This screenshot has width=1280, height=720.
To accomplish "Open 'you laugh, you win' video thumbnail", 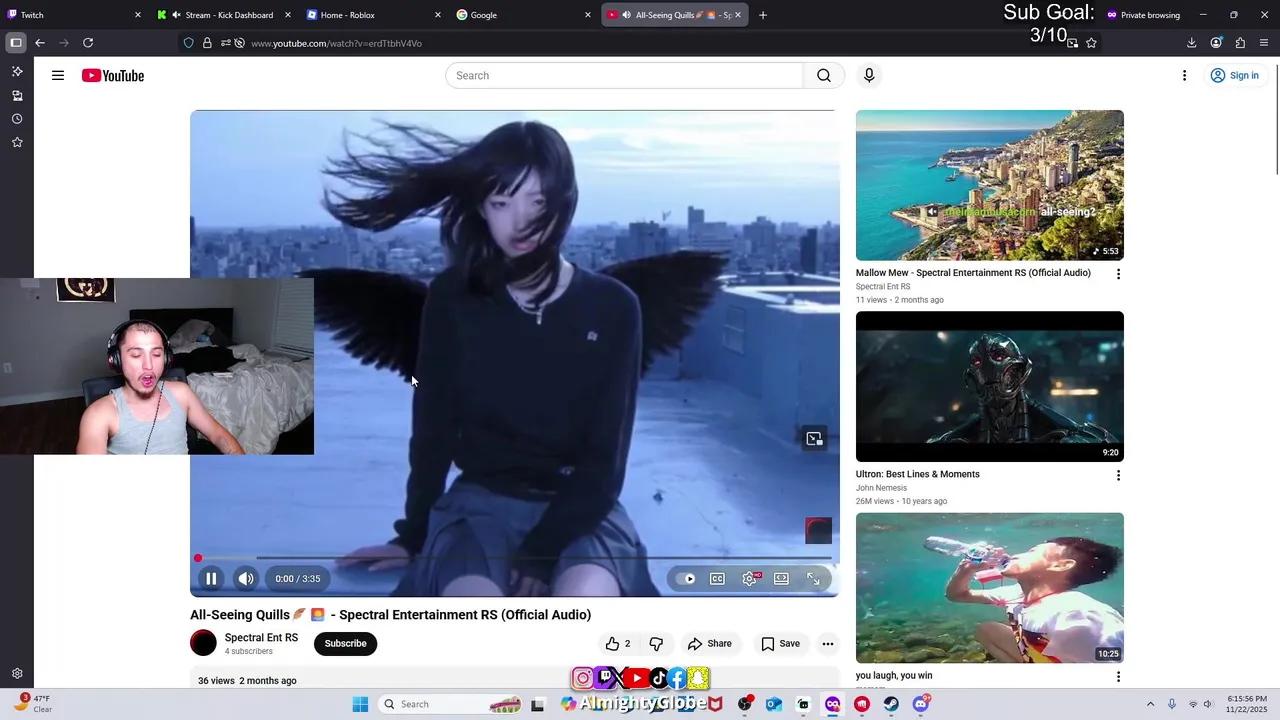I will point(990,587).
